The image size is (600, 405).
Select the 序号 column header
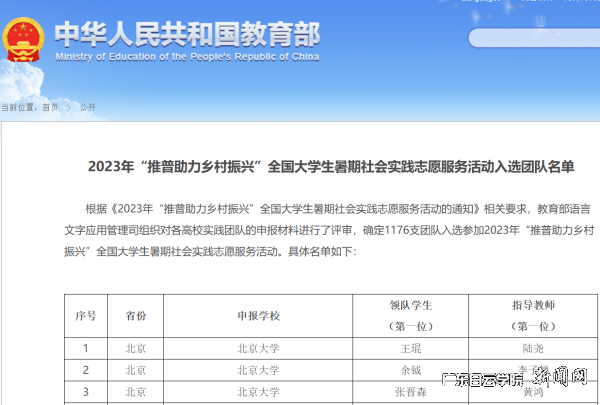pos(86,315)
